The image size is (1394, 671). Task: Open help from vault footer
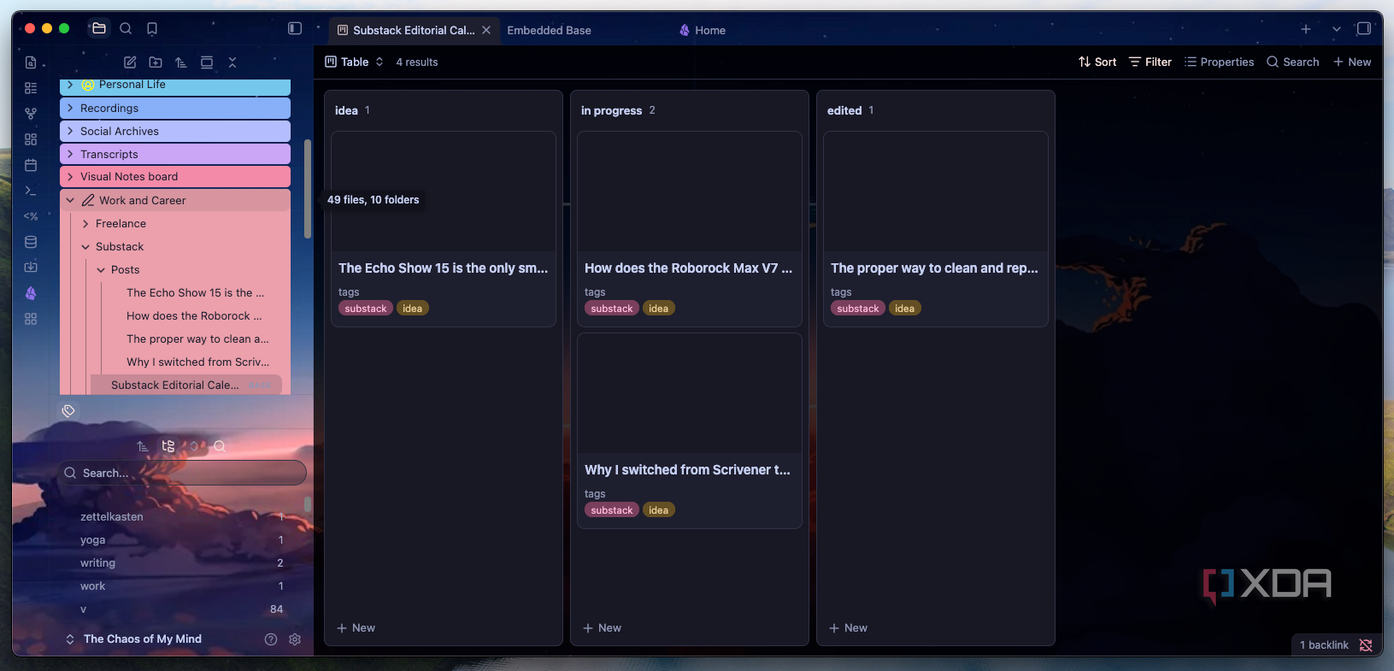click(271, 639)
